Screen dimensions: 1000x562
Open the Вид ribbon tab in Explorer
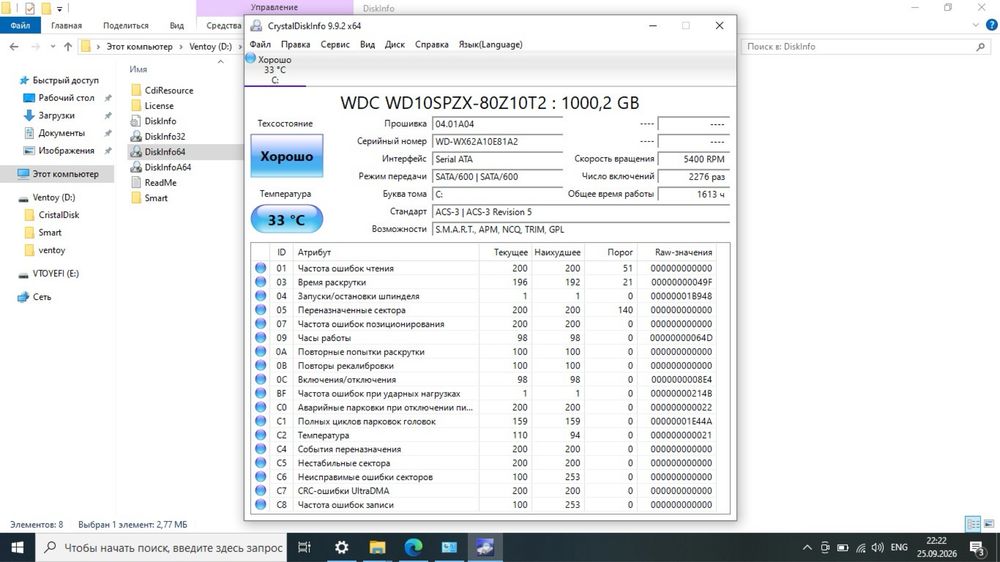click(177, 26)
